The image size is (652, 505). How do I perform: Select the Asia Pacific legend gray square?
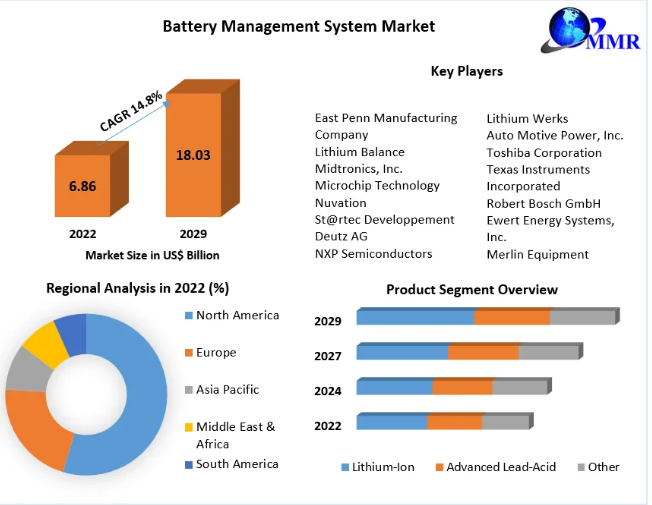(x=186, y=390)
